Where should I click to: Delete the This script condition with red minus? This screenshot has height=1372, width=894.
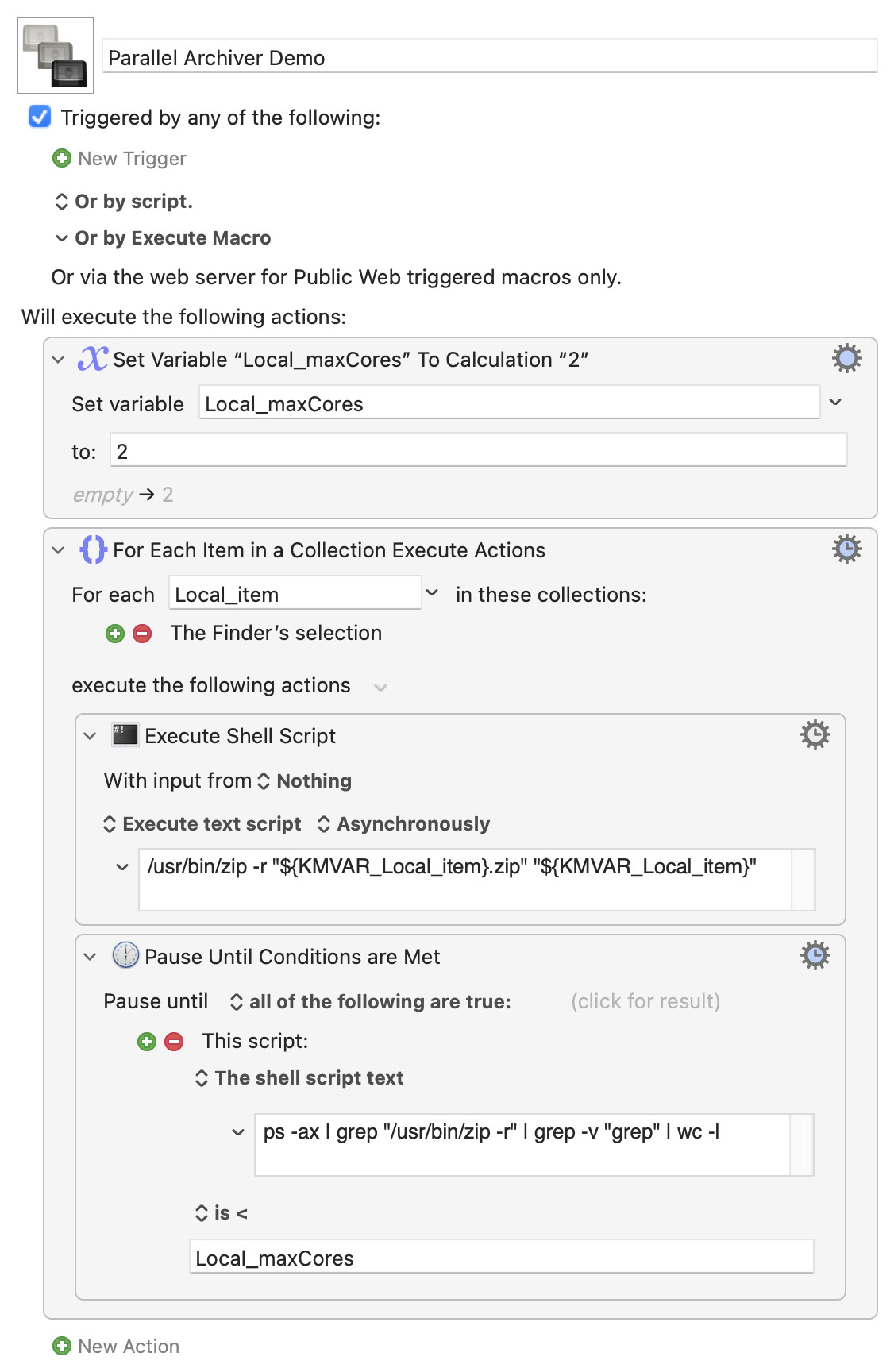(x=174, y=1042)
